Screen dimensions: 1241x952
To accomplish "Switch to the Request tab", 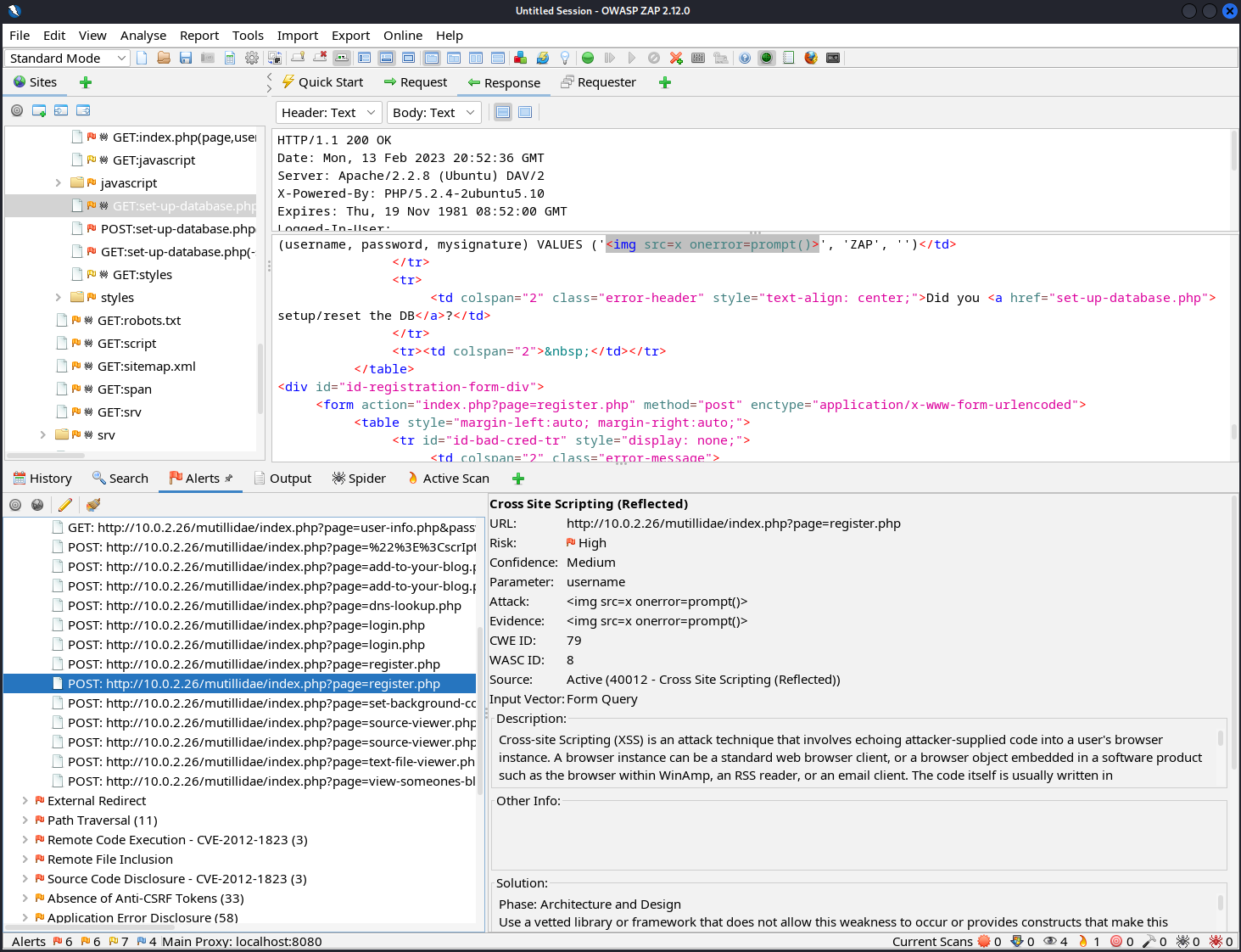I will click(x=415, y=82).
